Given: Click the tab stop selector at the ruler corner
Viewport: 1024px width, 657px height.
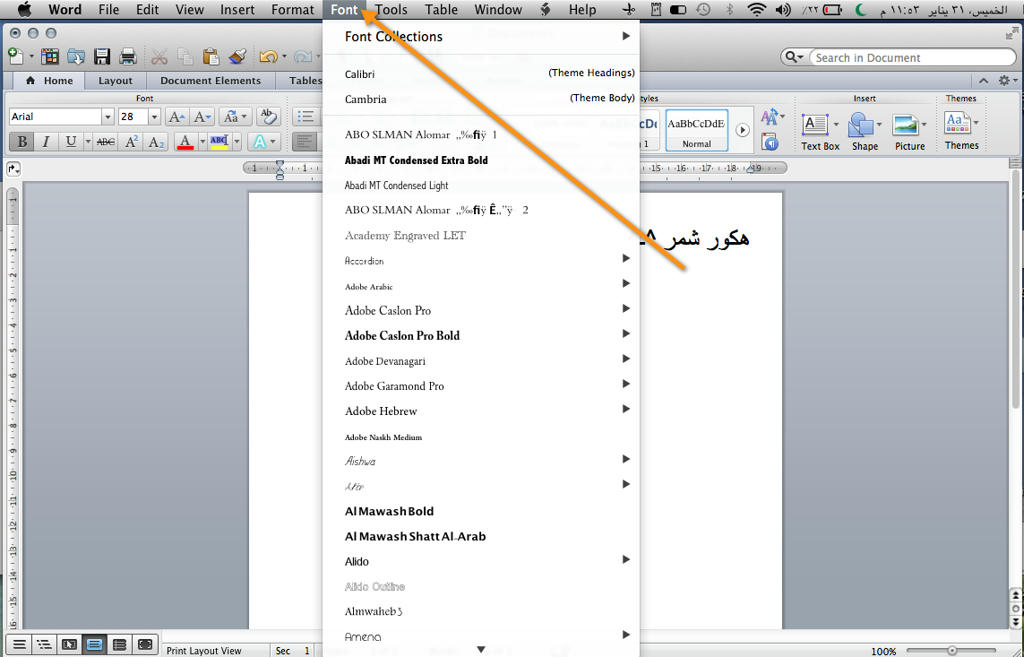Looking at the screenshot, I should tap(13, 169).
